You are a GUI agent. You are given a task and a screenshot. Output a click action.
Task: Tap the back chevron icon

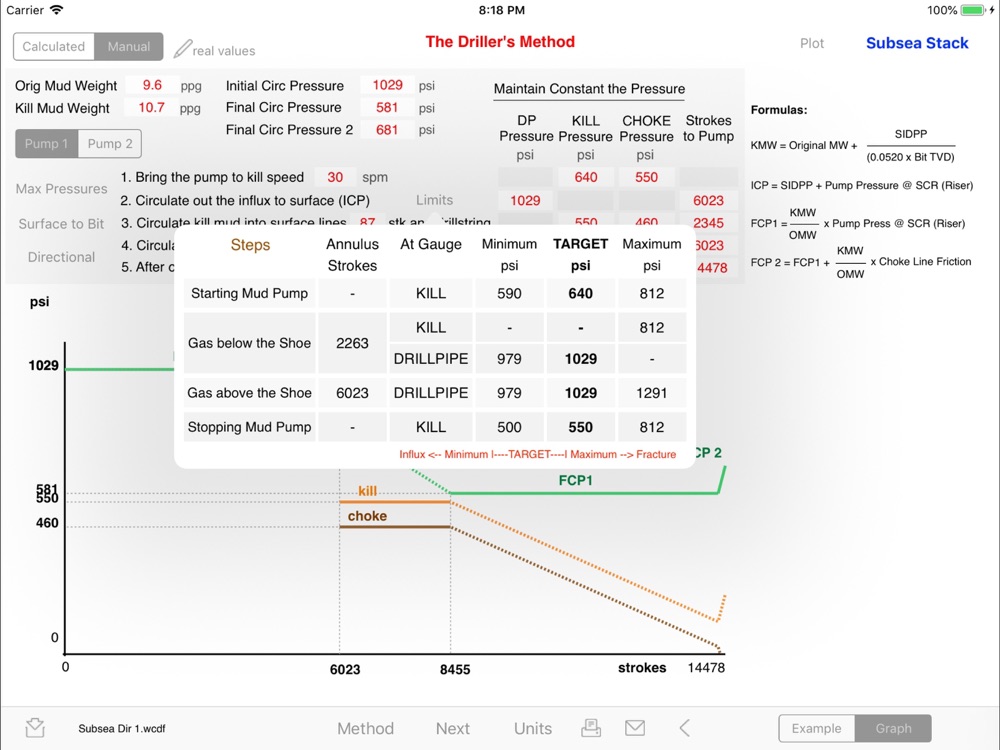684,728
